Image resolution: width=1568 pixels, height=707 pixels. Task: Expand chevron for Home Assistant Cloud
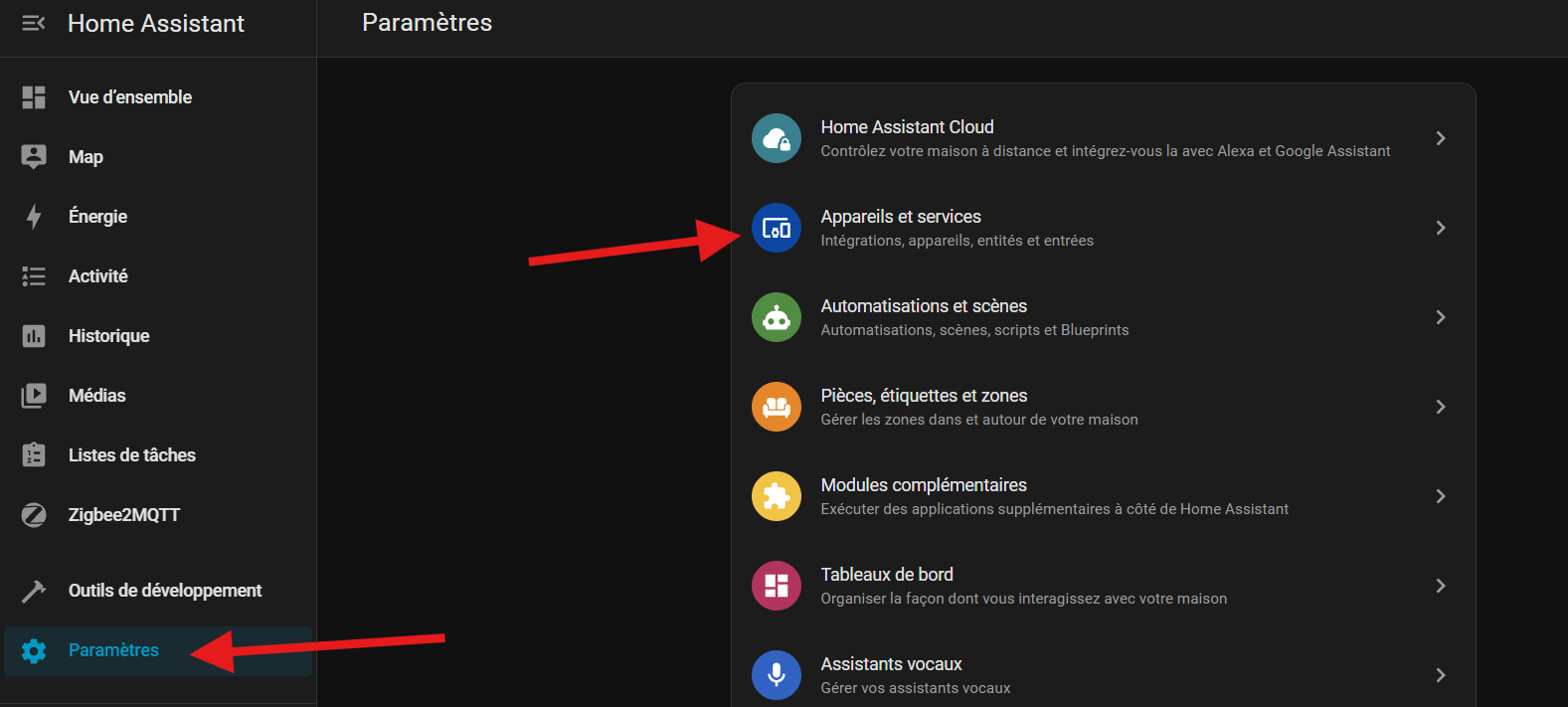pos(1440,138)
